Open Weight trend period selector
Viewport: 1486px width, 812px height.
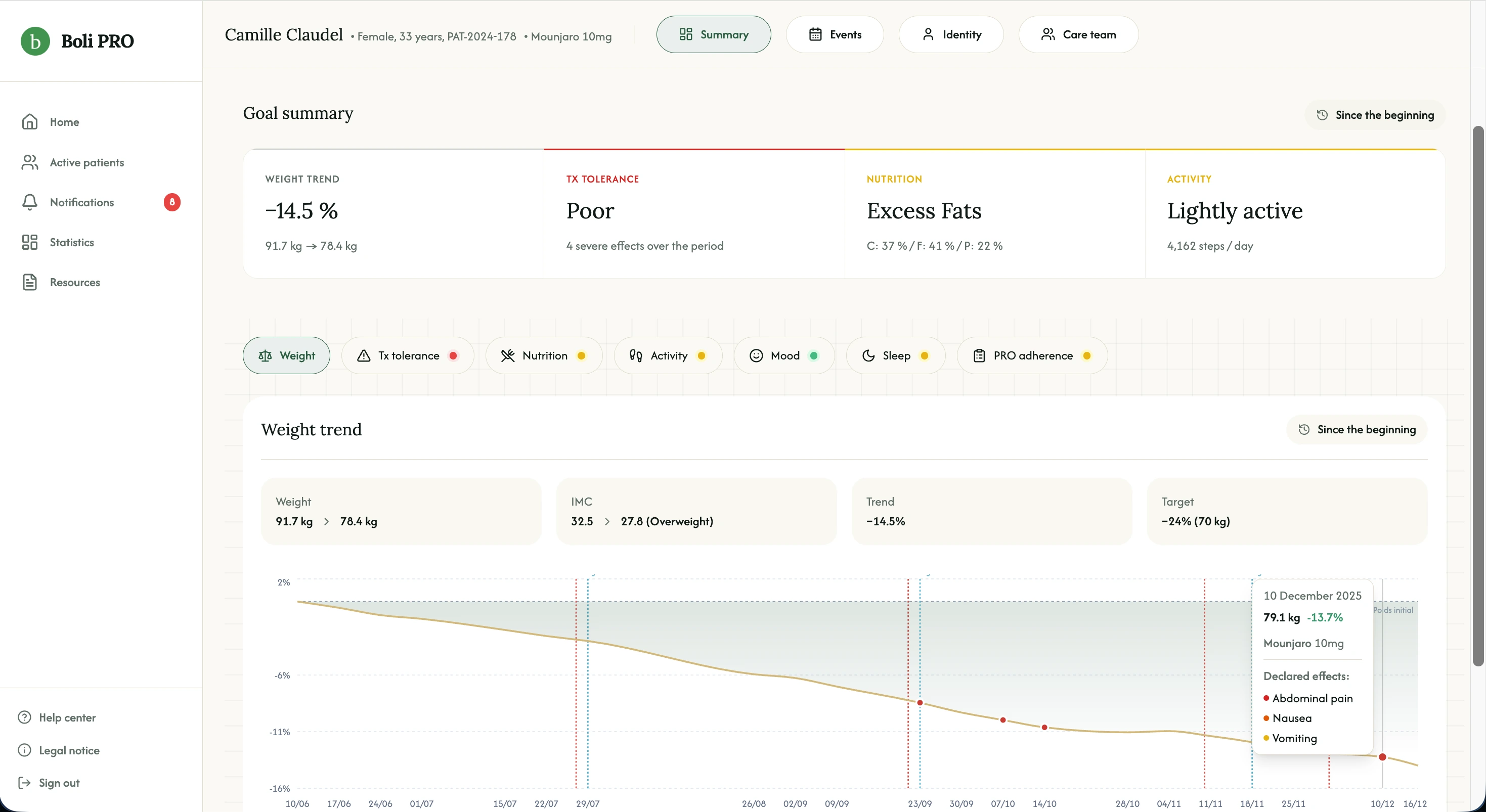coord(1357,430)
